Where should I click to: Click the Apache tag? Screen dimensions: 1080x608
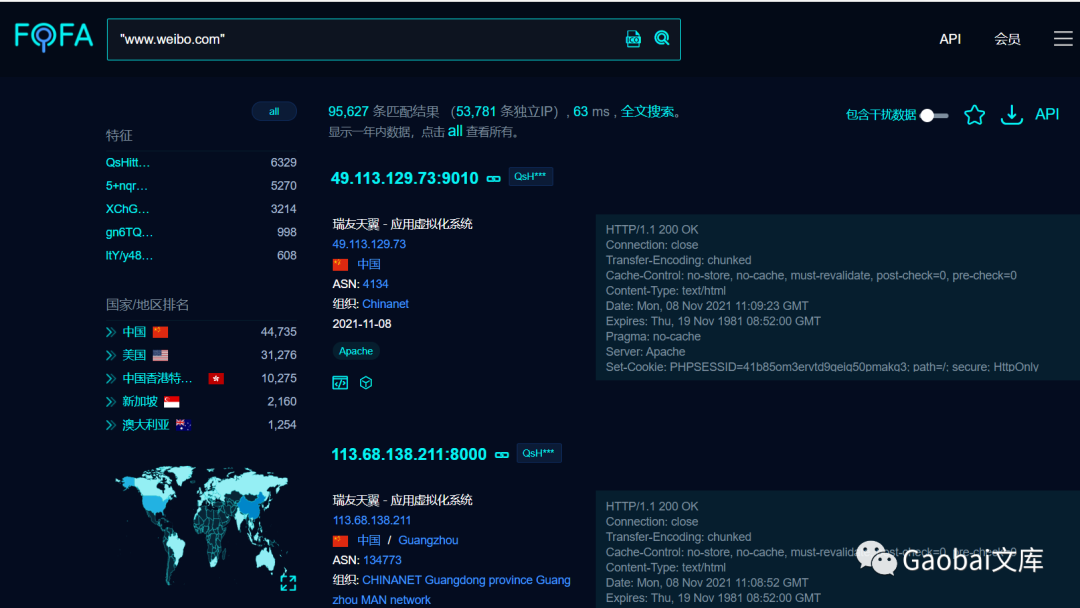click(x=356, y=351)
